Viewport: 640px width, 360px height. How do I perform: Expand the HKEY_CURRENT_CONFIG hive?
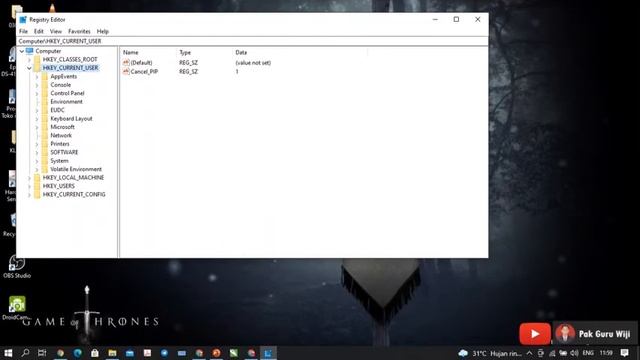click(29, 195)
